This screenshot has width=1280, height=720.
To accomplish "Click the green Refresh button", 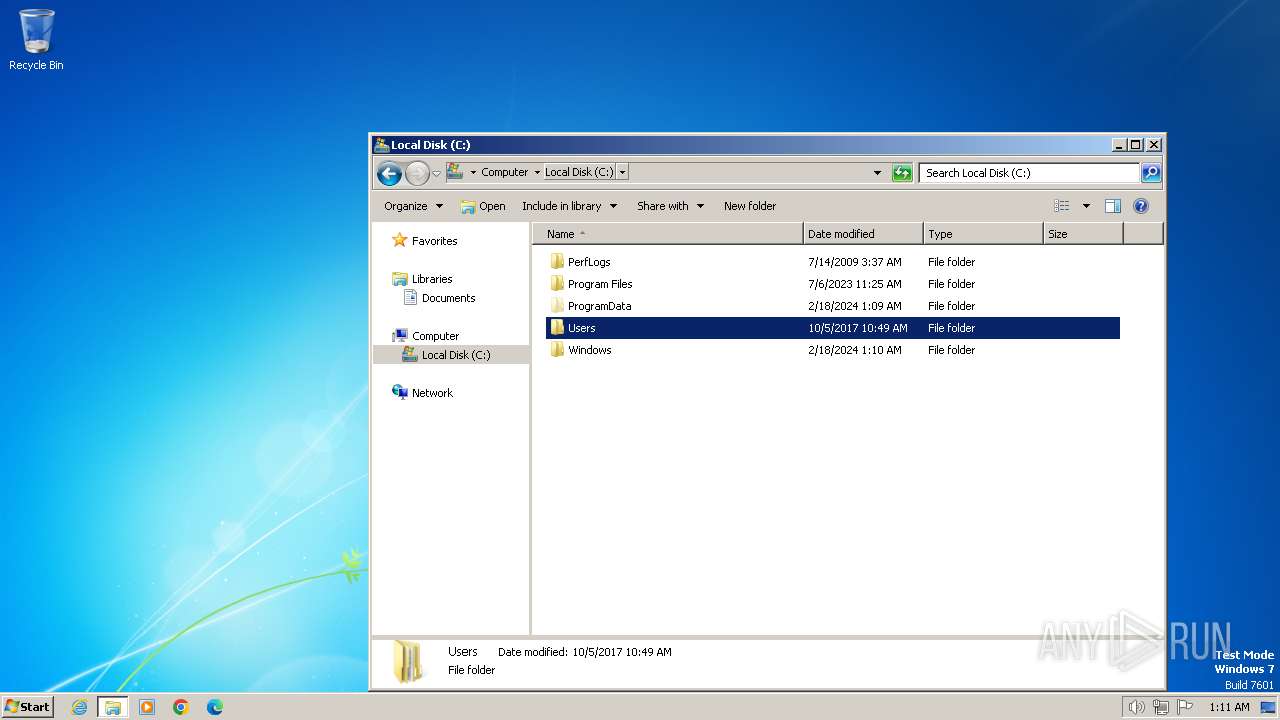I will pyautogui.click(x=902, y=172).
